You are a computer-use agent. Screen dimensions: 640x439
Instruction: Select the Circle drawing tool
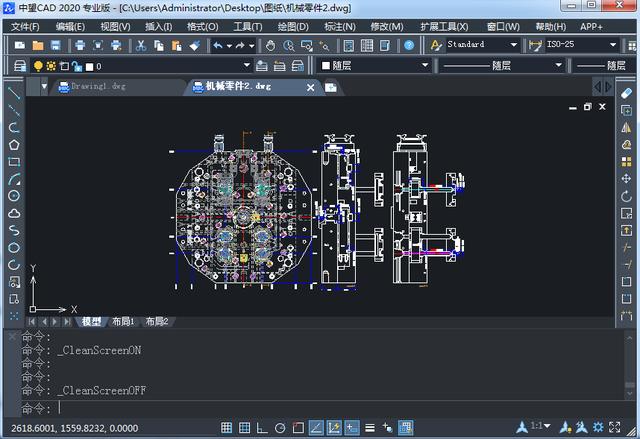(14, 195)
